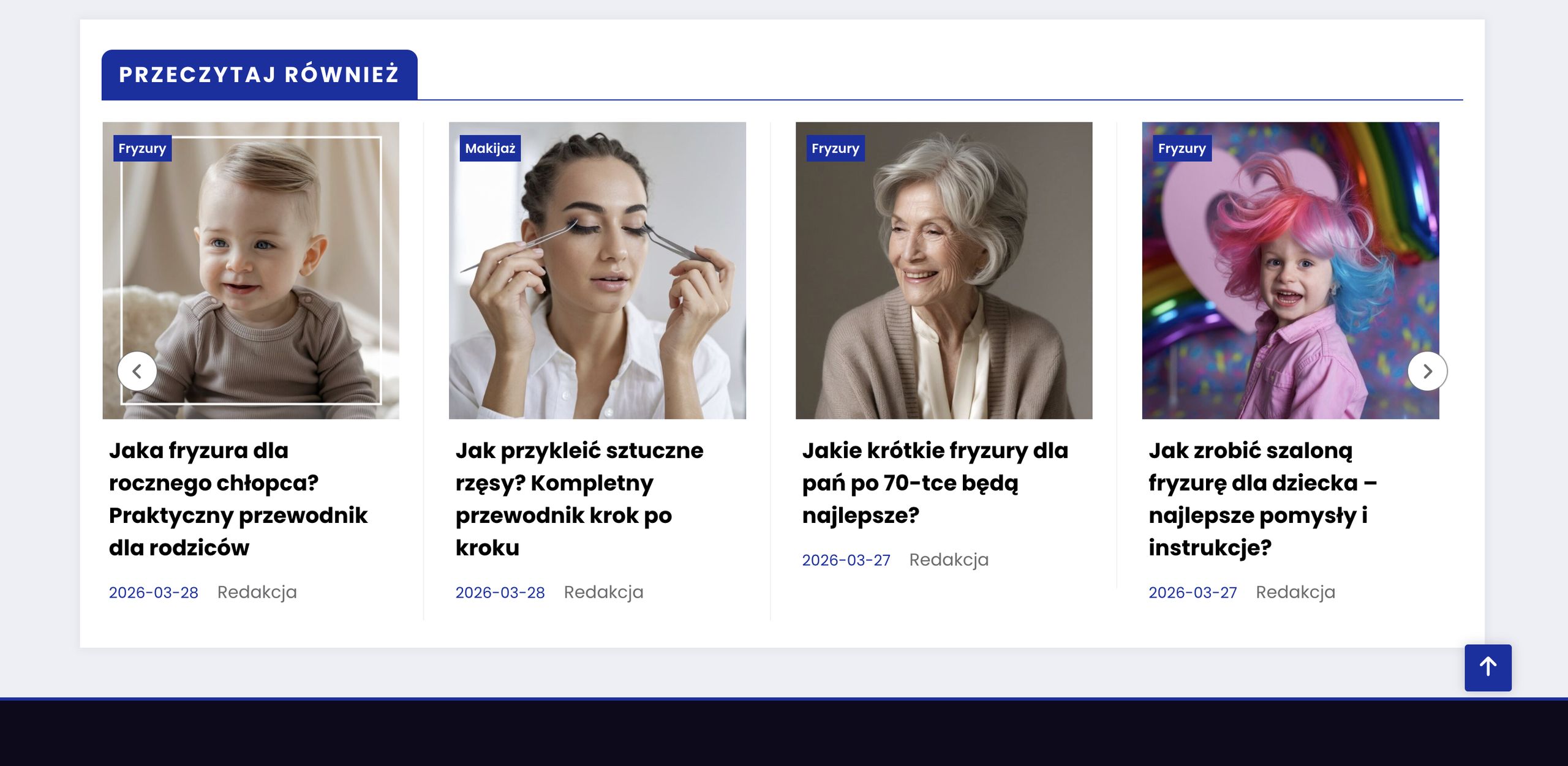Click the Przeczytaj również section header
This screenshot has width=1568, height=766.
(x=259, y=75)
